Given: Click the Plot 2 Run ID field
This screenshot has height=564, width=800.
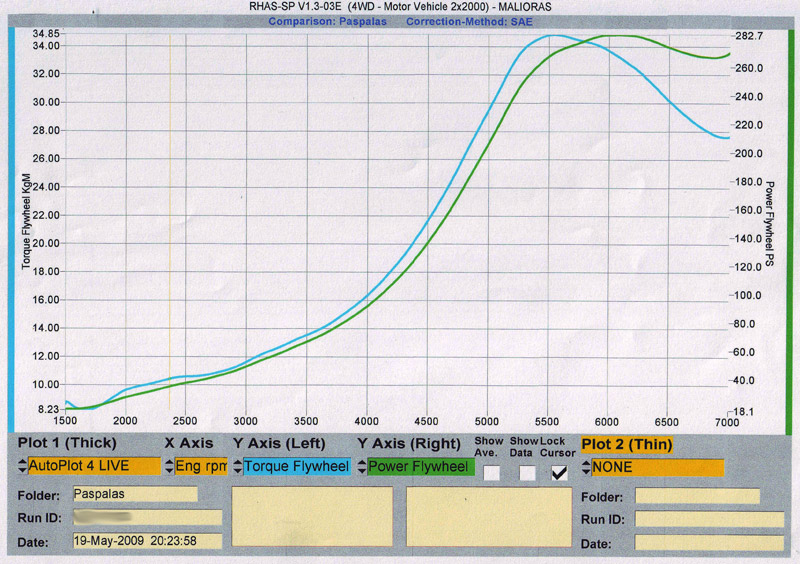Looking at the screenshot, I should point(709,520).
